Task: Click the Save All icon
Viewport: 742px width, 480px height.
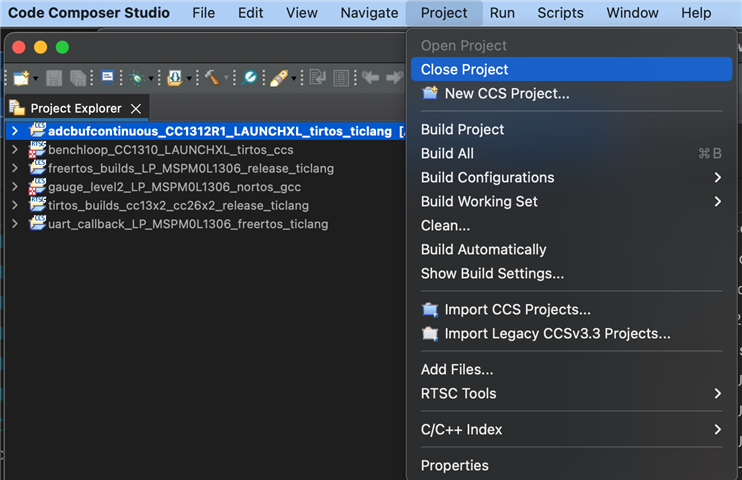Action: [x=78, y=78]
